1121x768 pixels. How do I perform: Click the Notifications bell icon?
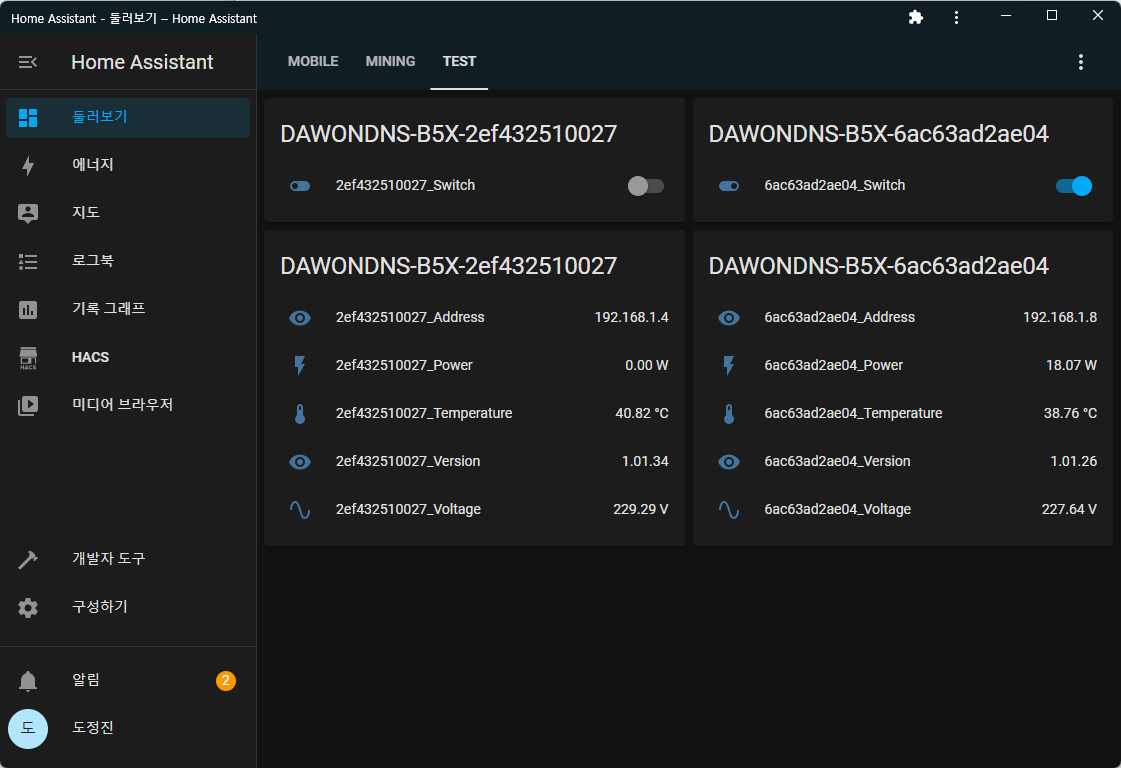coord(28,681)
